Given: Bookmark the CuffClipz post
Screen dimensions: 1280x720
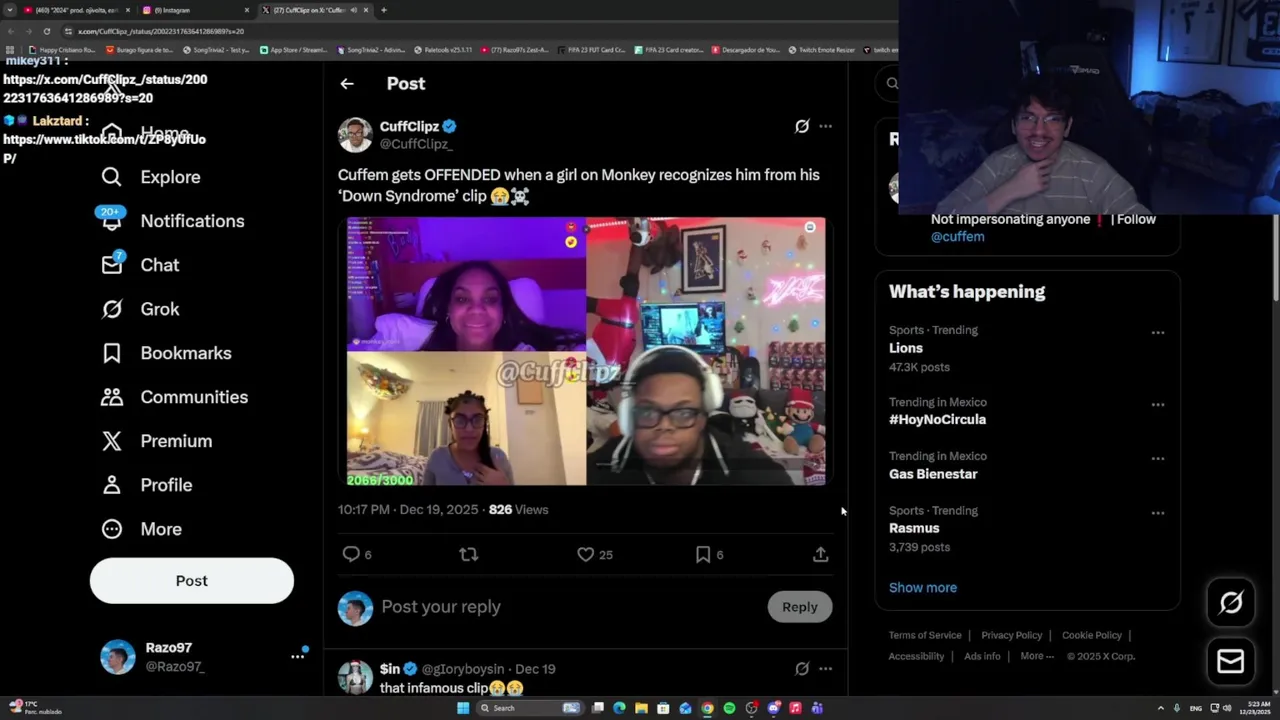Looking at the screenshot, I should [x=703, y=554].
